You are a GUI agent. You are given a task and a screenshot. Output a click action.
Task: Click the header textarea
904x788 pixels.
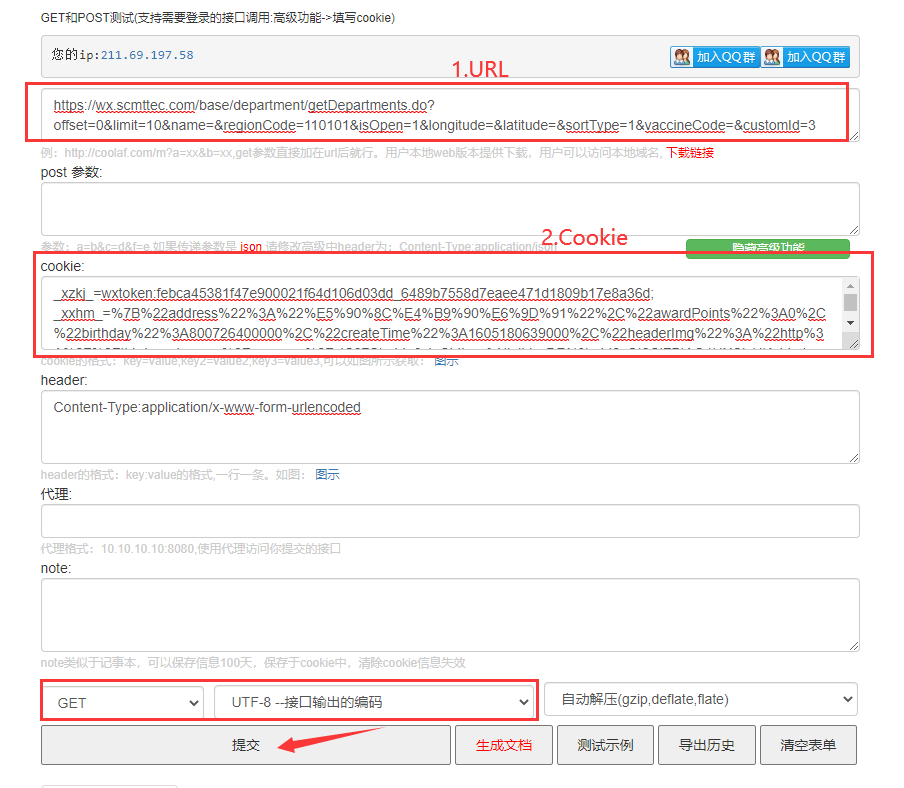[450, 427]
